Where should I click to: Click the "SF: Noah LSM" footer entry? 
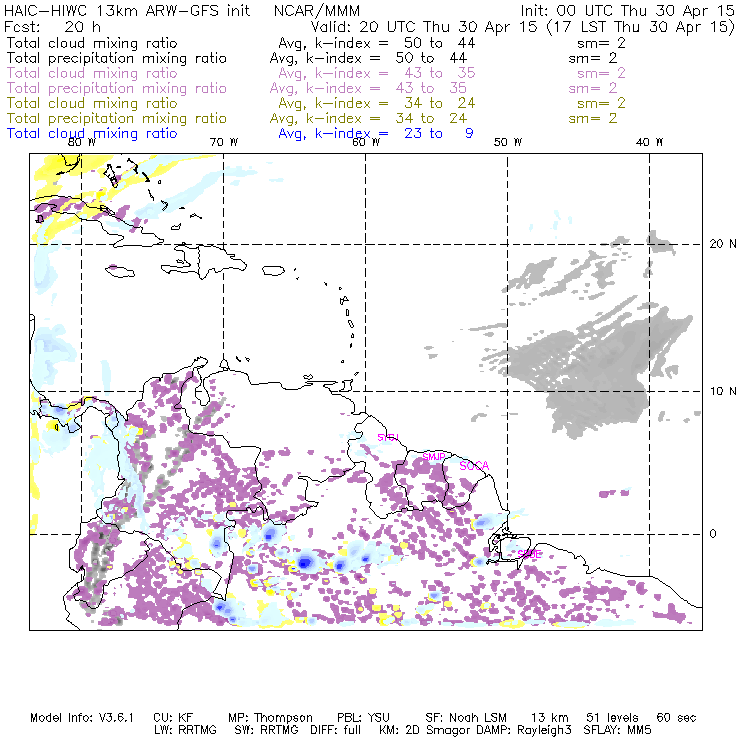pos(466,718)
